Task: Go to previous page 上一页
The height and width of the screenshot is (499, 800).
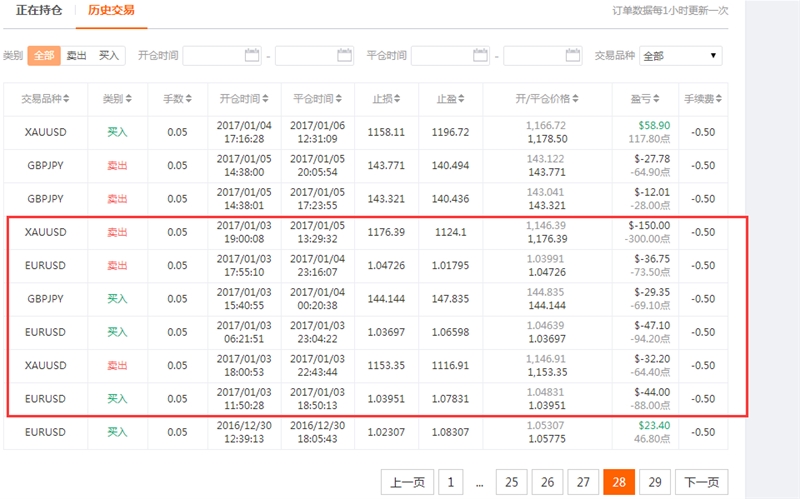Action: [x=407, y=482]
